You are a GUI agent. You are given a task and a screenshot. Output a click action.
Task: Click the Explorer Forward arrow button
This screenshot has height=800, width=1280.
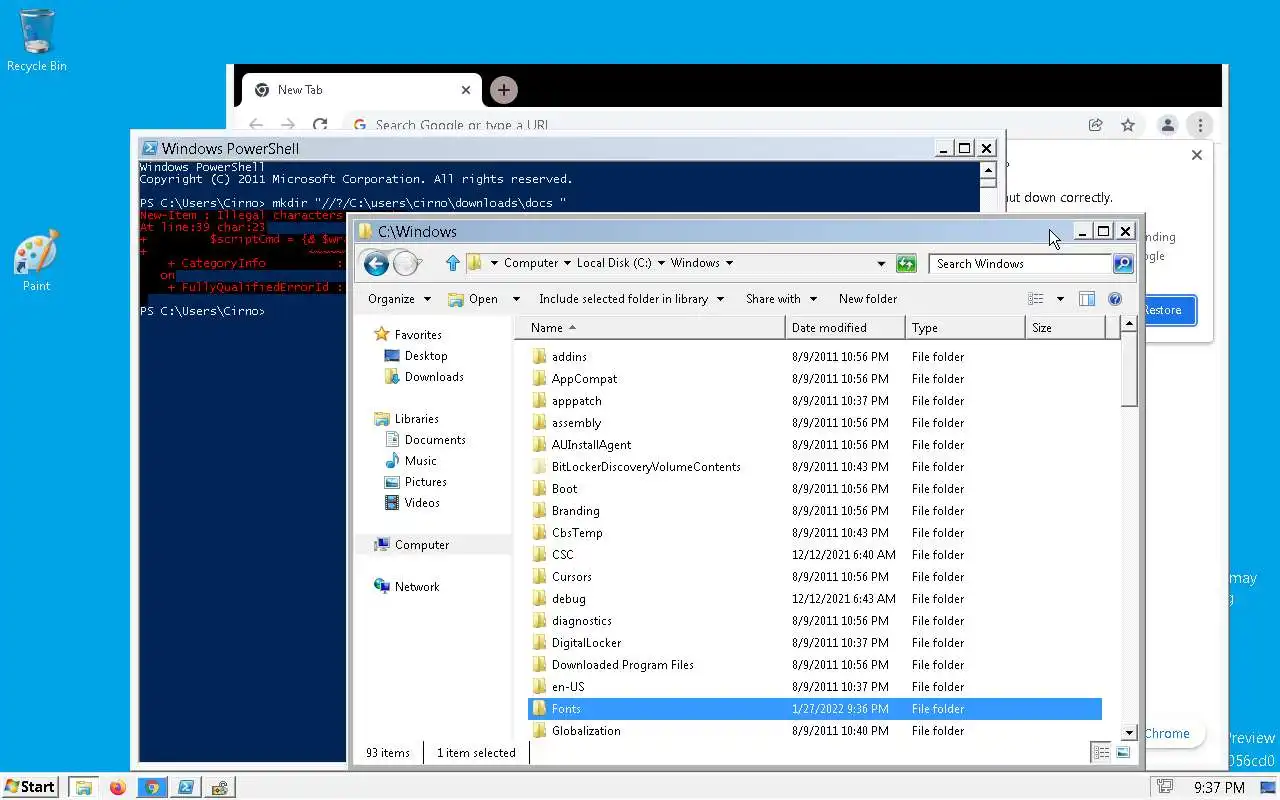click(x=405, y=264)
